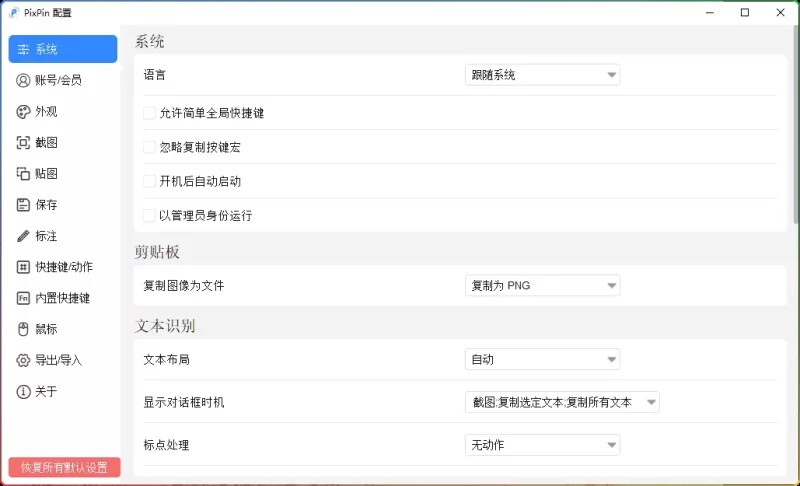
Task: Click the 恢复所有默认设置 button
Action: 64,467
